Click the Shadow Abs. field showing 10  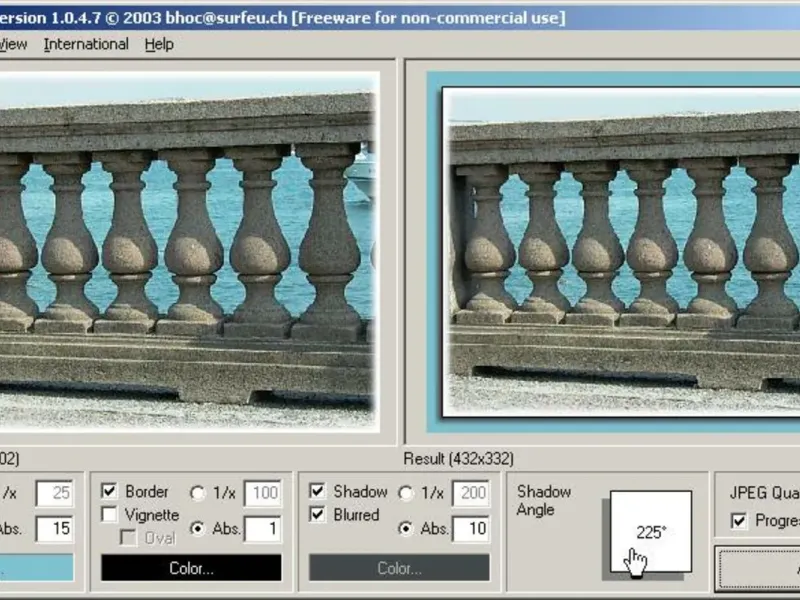point(470,529)
